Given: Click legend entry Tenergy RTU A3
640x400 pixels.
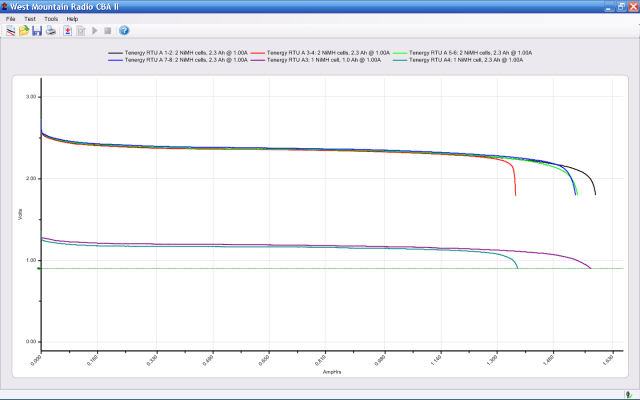Looking at the screenshot, I should 324,60.
